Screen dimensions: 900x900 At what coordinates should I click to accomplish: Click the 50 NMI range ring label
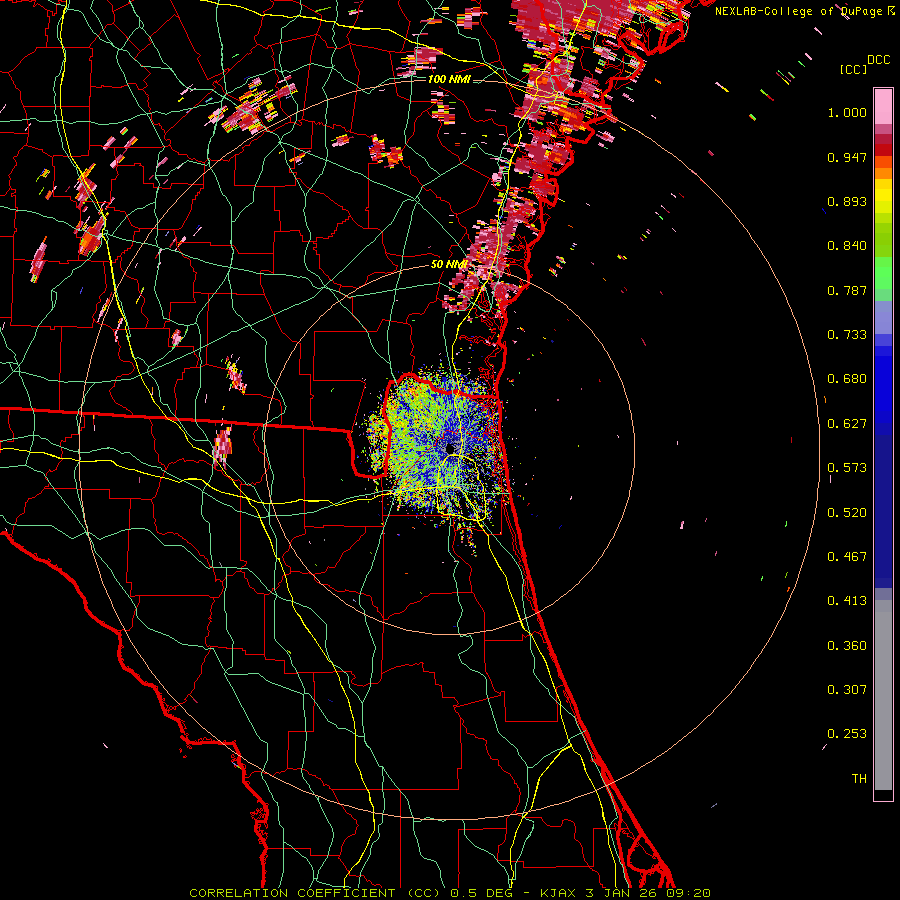449,265
